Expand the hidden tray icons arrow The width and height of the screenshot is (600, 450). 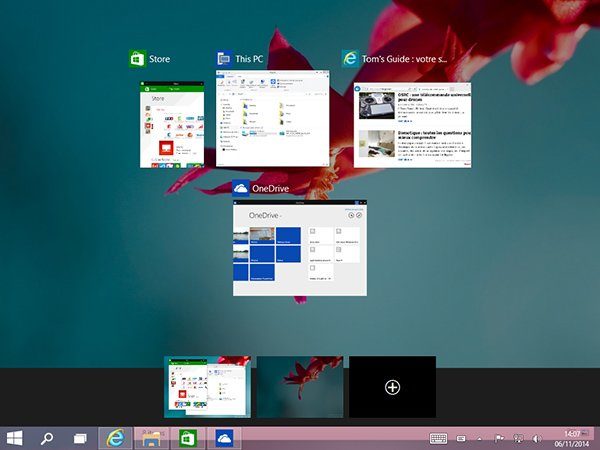[479, 438]
